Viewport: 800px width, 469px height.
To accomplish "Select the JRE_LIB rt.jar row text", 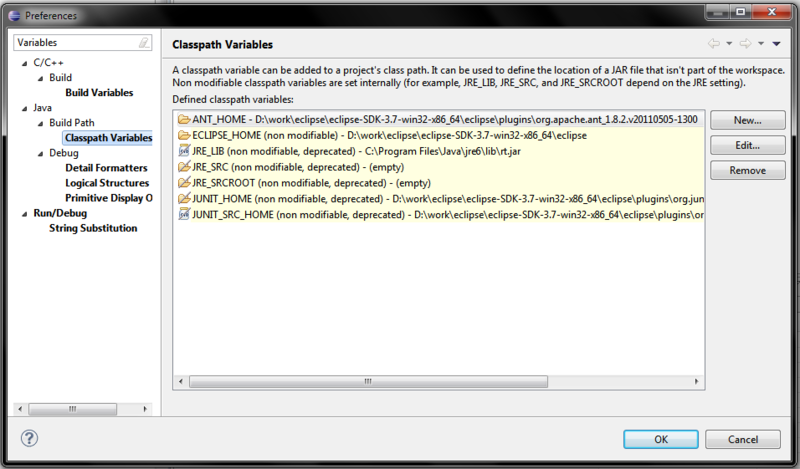I will coord(356,151).
